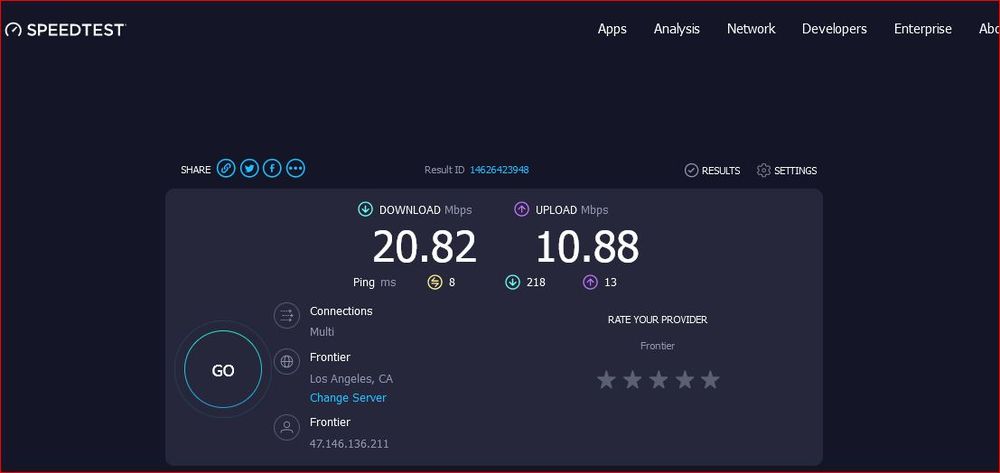The height and width of the screenshot is (473, 1000).
Task: Rate provider with one star
Action: click(606, 380)
